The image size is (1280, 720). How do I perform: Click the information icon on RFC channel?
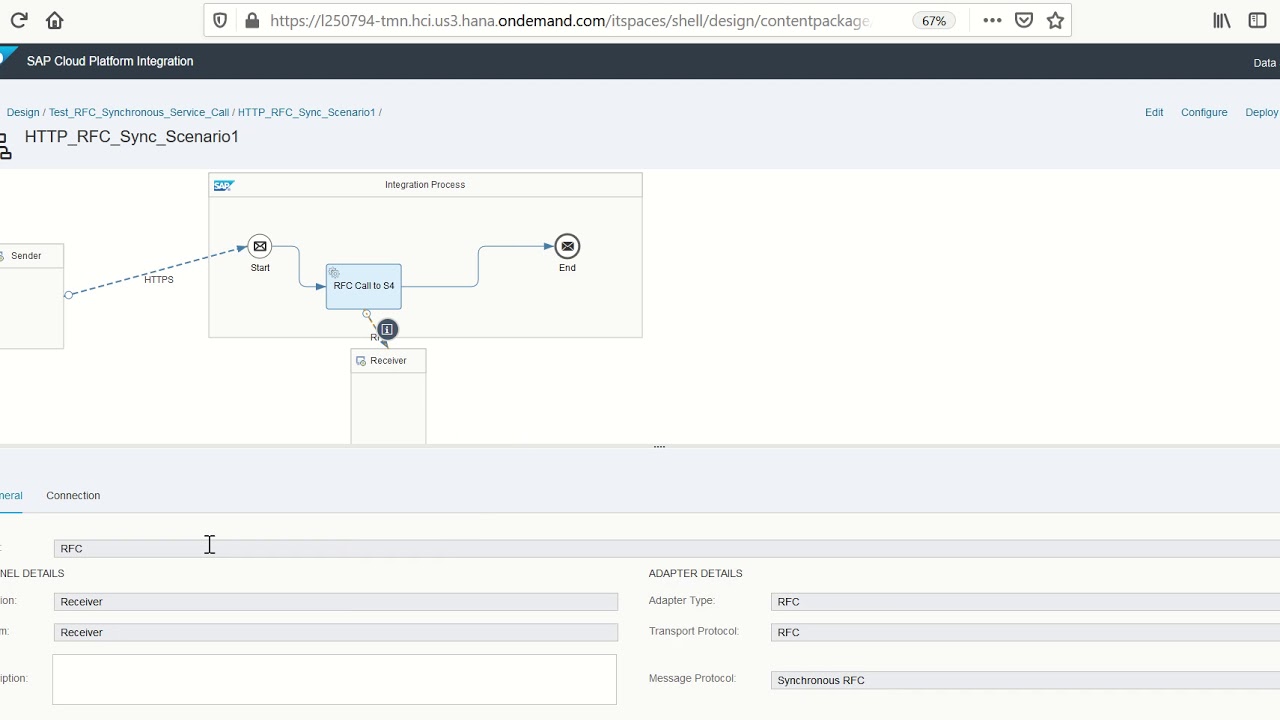[x=387, y=329]
